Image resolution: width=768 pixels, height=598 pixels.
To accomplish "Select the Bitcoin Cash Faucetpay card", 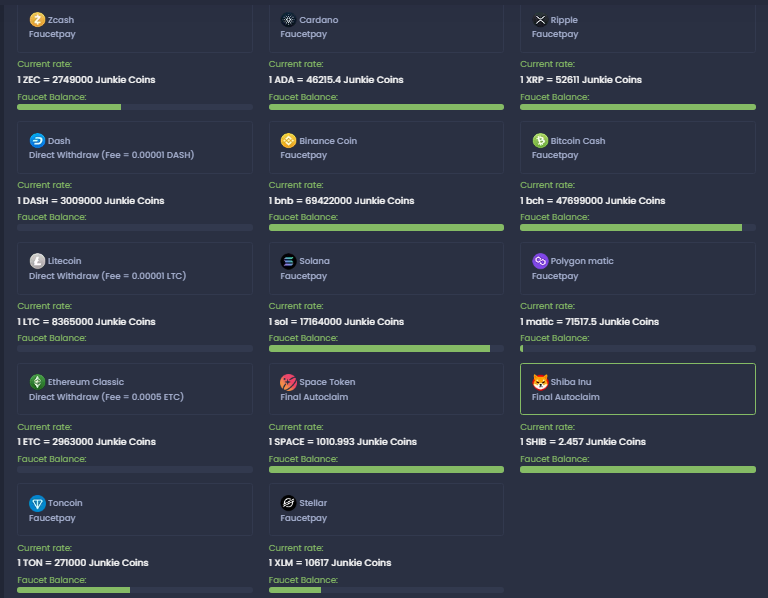I will pyautogui.click(x=638, y=147).
